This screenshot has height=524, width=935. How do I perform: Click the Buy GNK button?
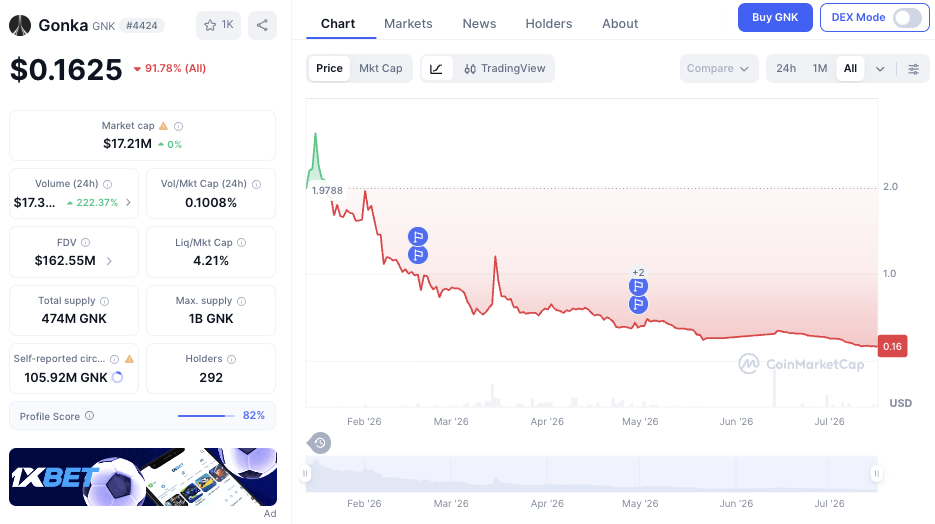tap(775, 17)
